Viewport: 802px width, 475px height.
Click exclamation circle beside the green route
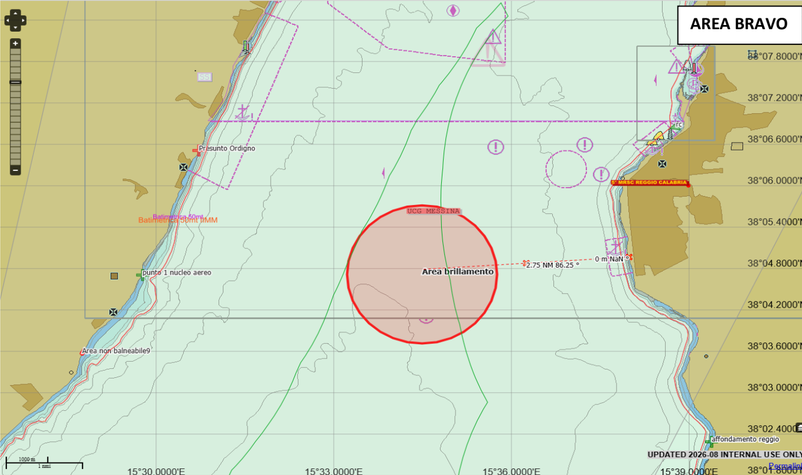495,147
